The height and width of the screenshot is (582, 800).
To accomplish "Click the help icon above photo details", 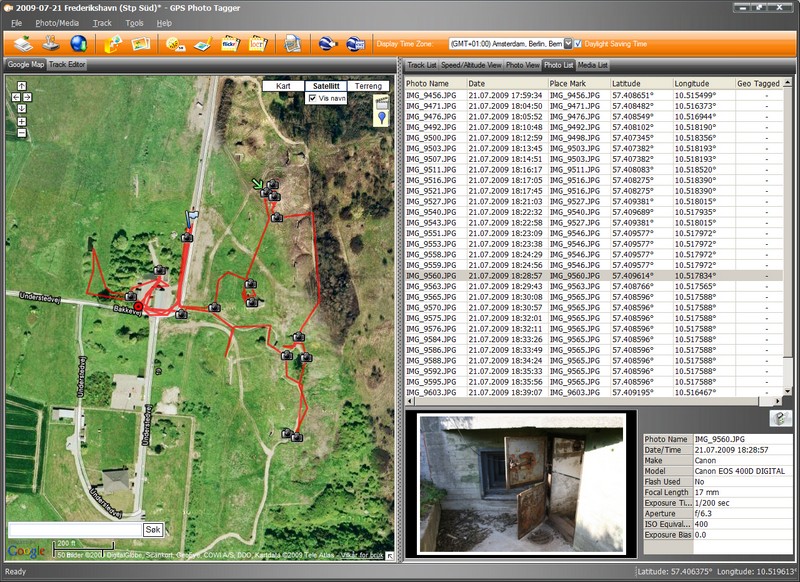I will [780, 418].
